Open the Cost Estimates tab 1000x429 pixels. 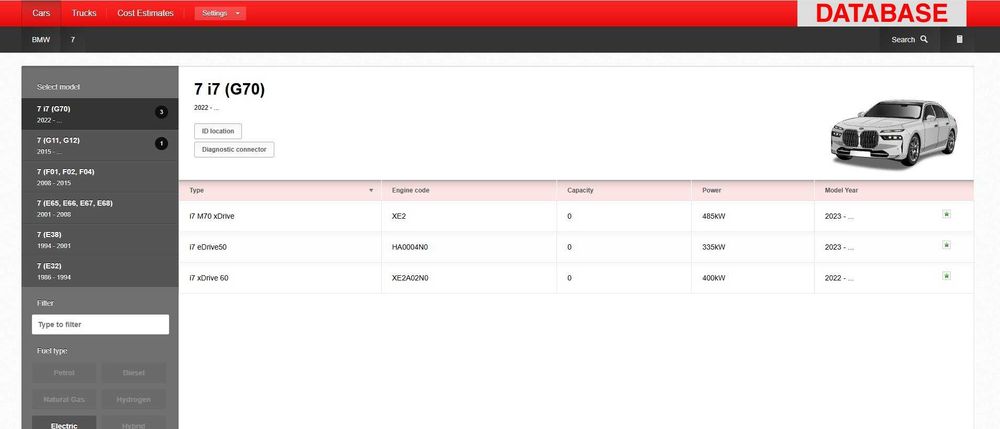(145, 13)
